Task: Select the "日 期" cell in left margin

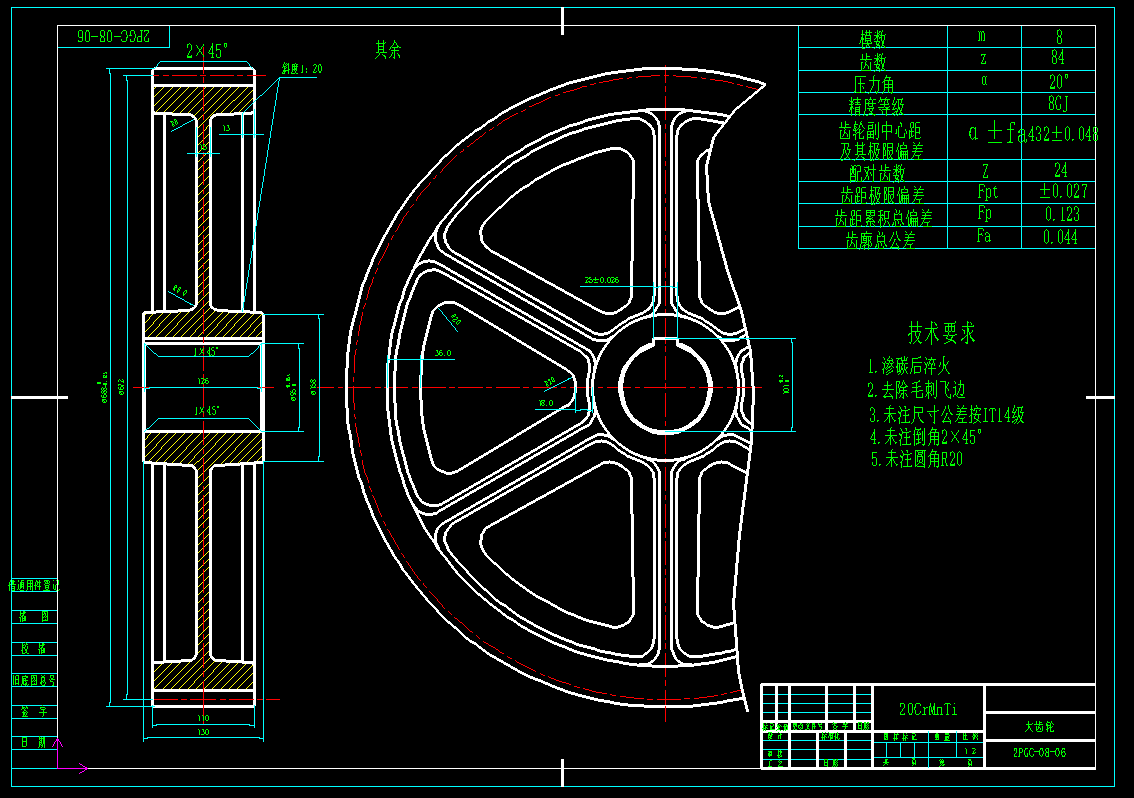Action: point(34,742)
